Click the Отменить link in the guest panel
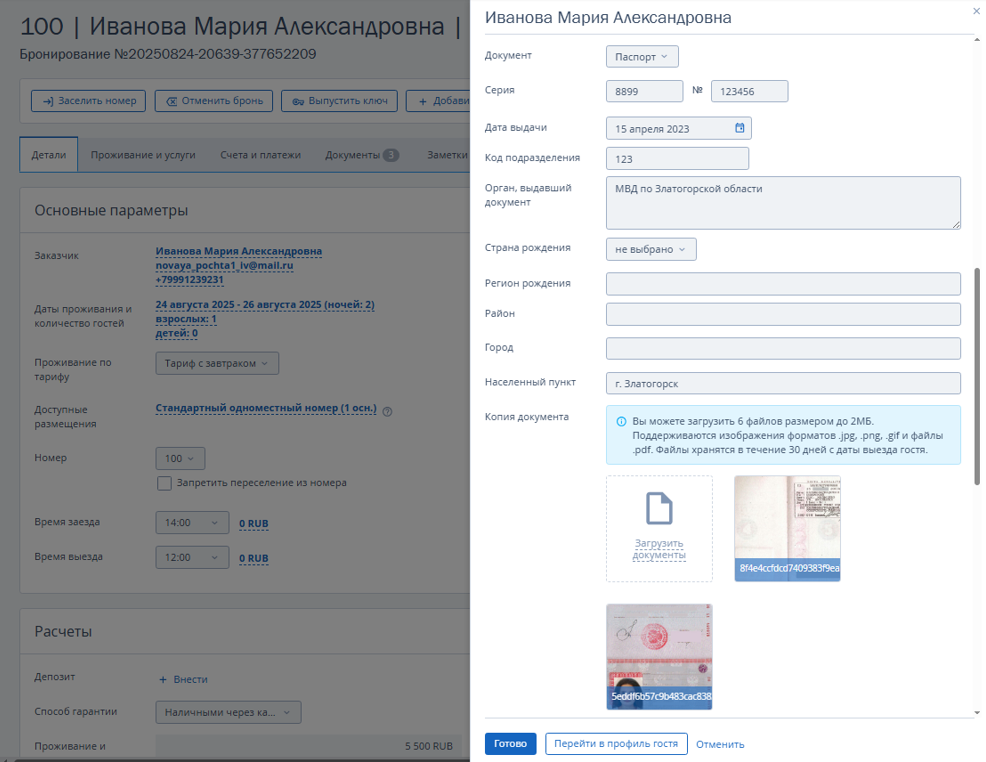The width and height of the screenshot is (986, 762). coord(720,744)
